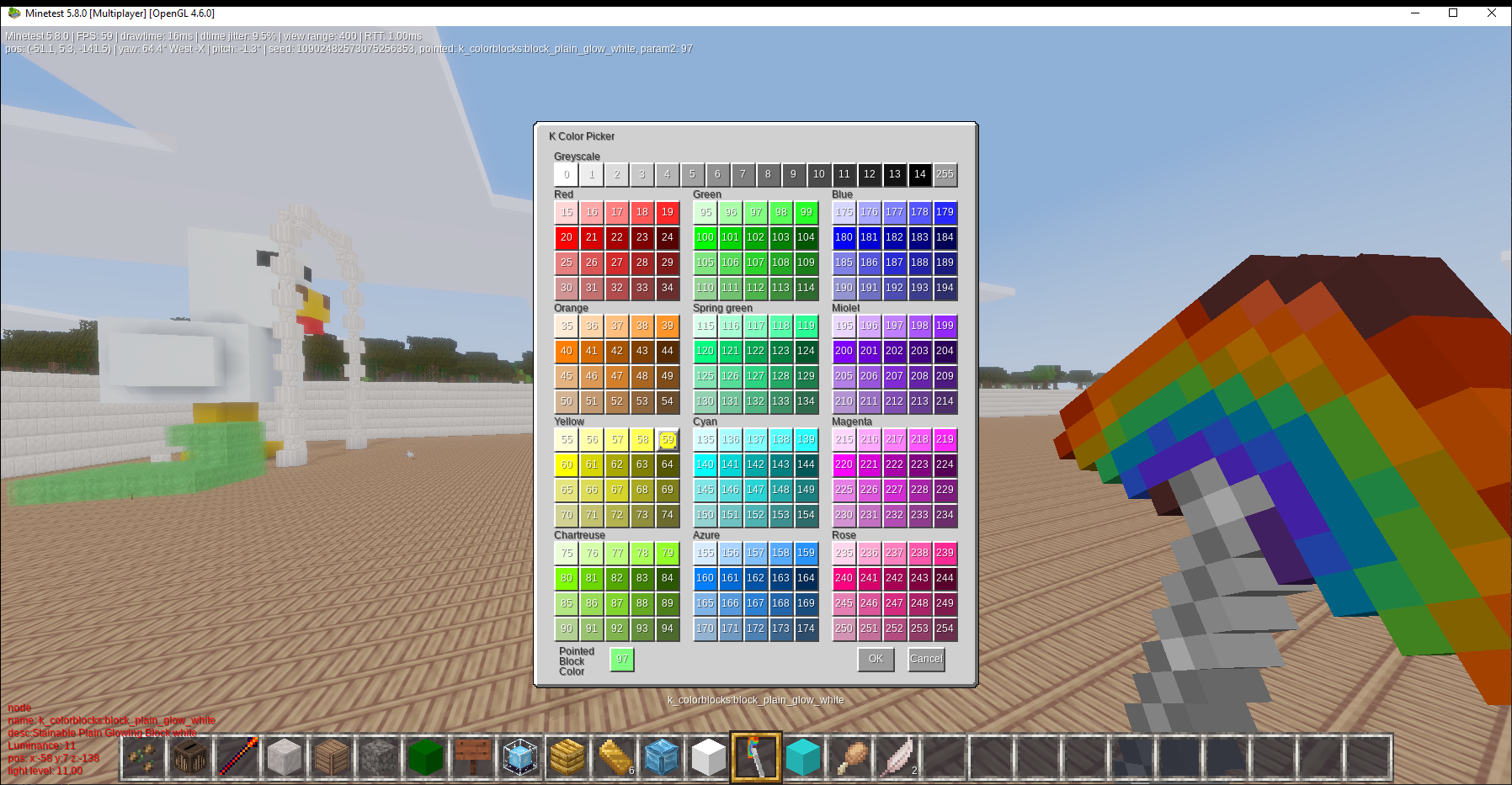Click the Pointed Block Color swatch
The image size is (1512, 785).
point(622,660)
